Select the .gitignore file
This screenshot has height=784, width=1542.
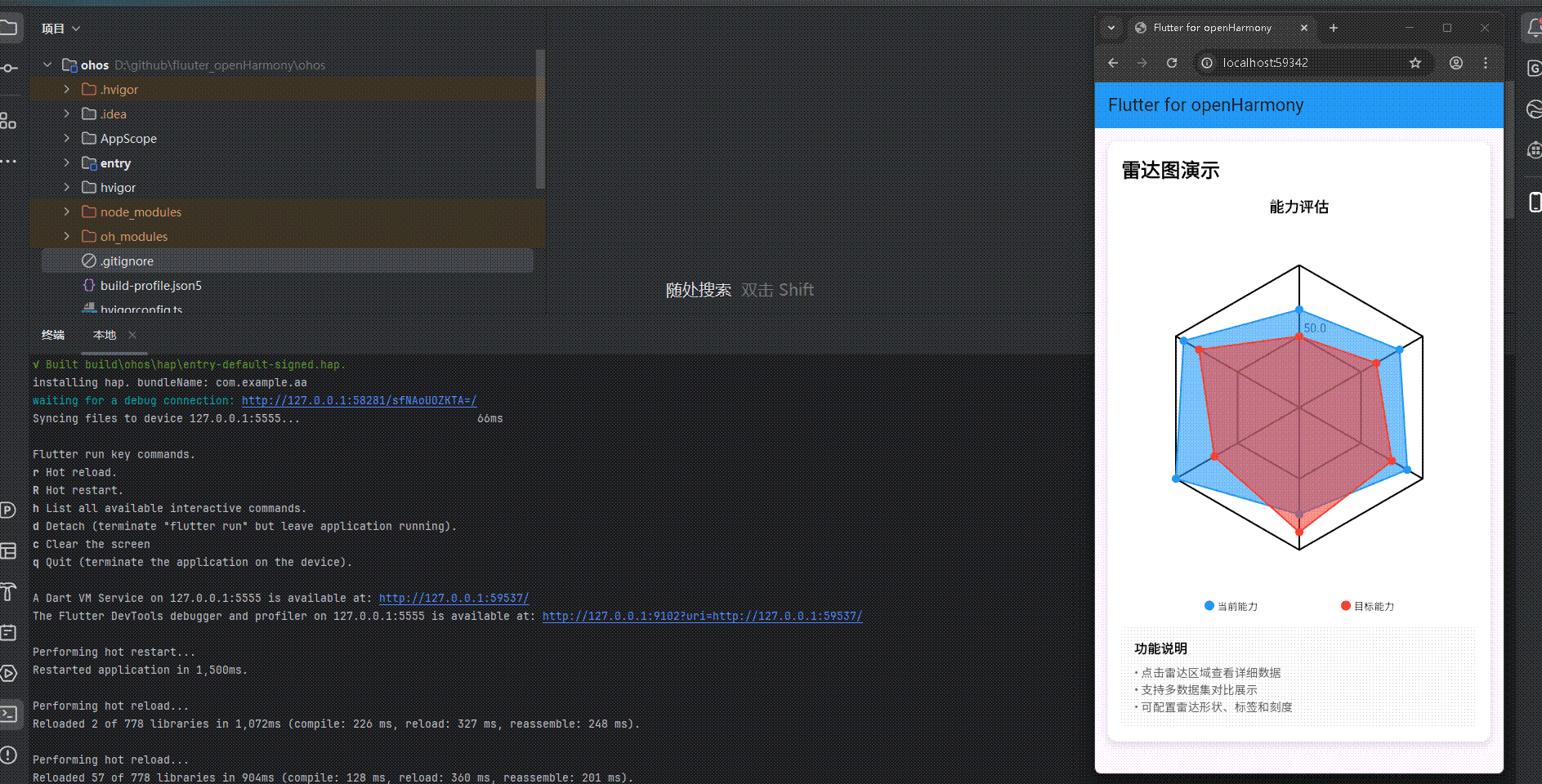288,261
